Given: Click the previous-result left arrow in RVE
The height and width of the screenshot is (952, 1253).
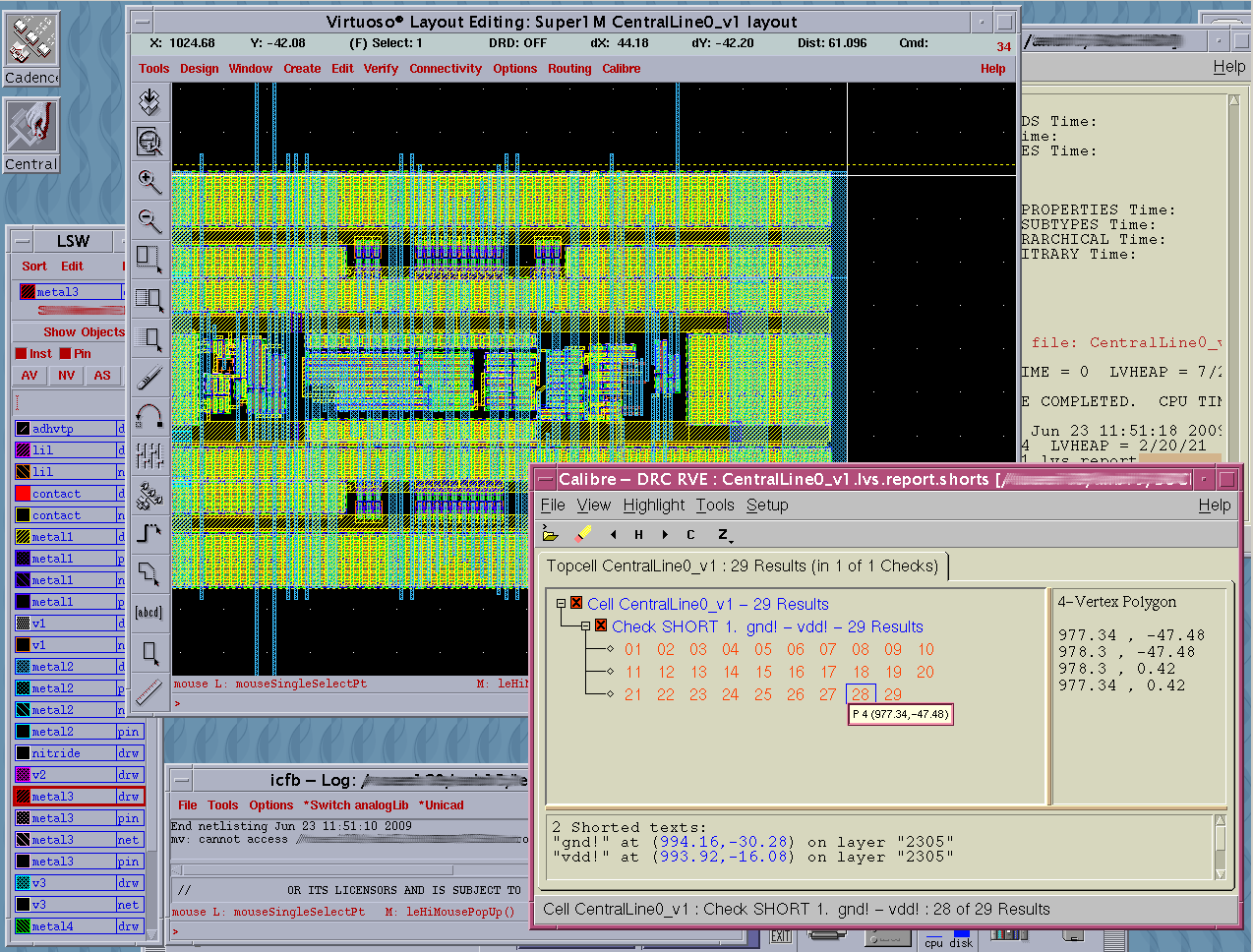Looking at the screenshot, I should 613,534.
